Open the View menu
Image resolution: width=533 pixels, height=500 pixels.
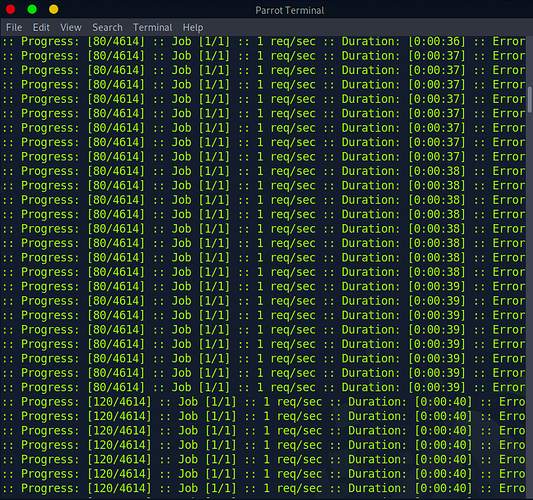click(x=71, y=27)
